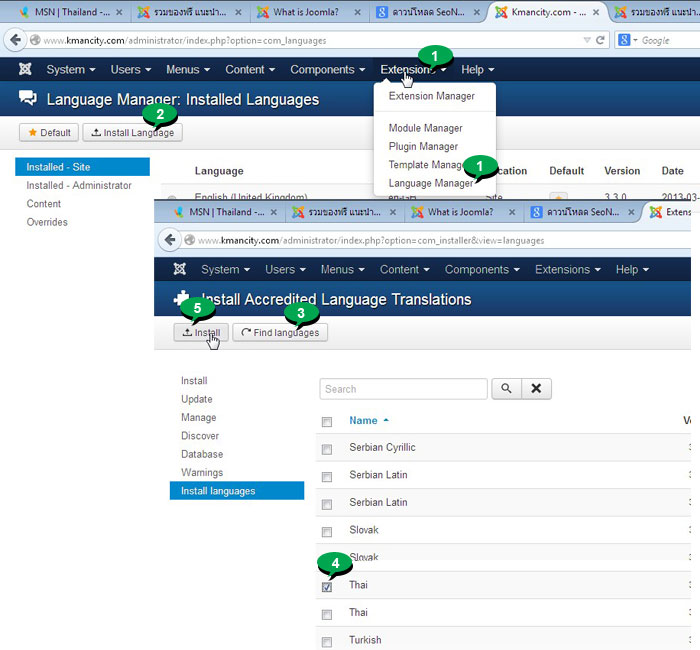Open Components dropdown in lower window
The height and width of the screenshot is (650, 700).
point(482,270)
